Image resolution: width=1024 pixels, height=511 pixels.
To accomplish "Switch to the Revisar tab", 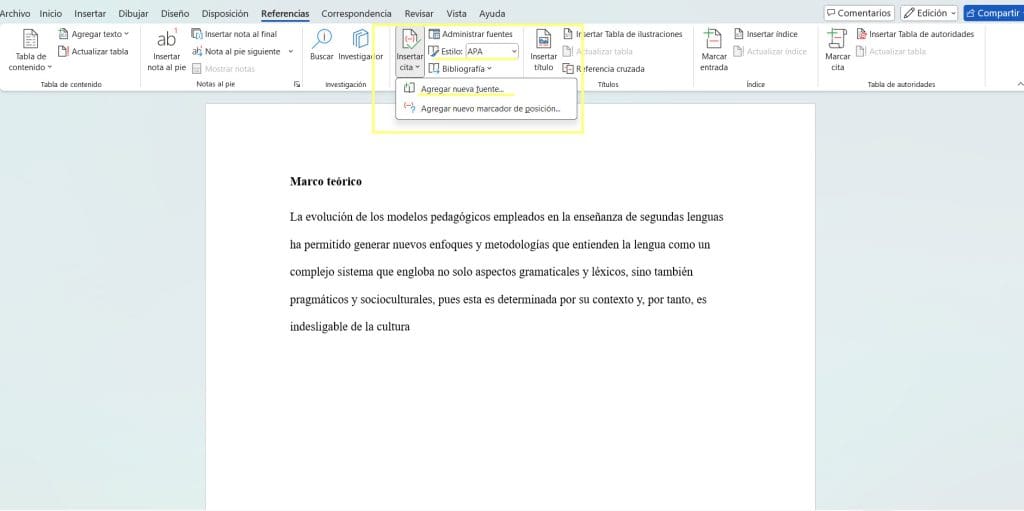I will [x=419, y=13].
